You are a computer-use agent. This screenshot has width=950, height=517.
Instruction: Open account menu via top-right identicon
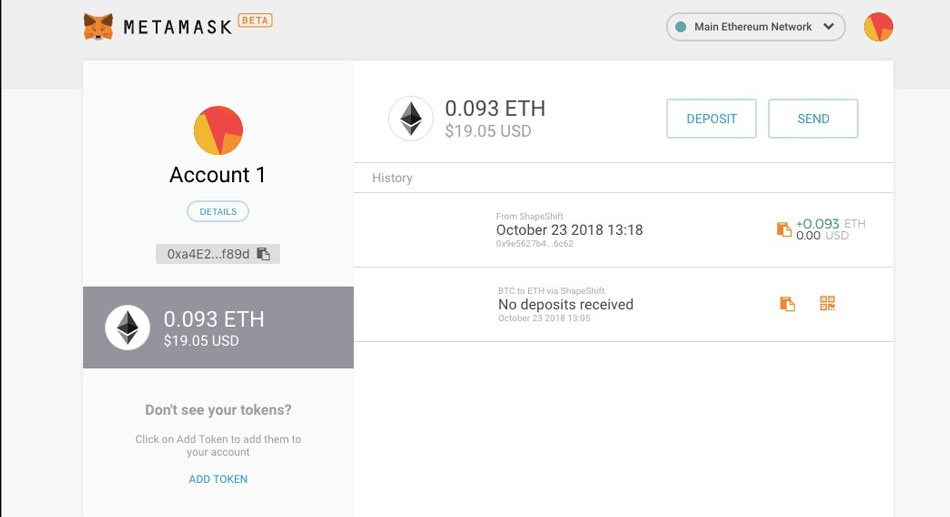point(878,27)
